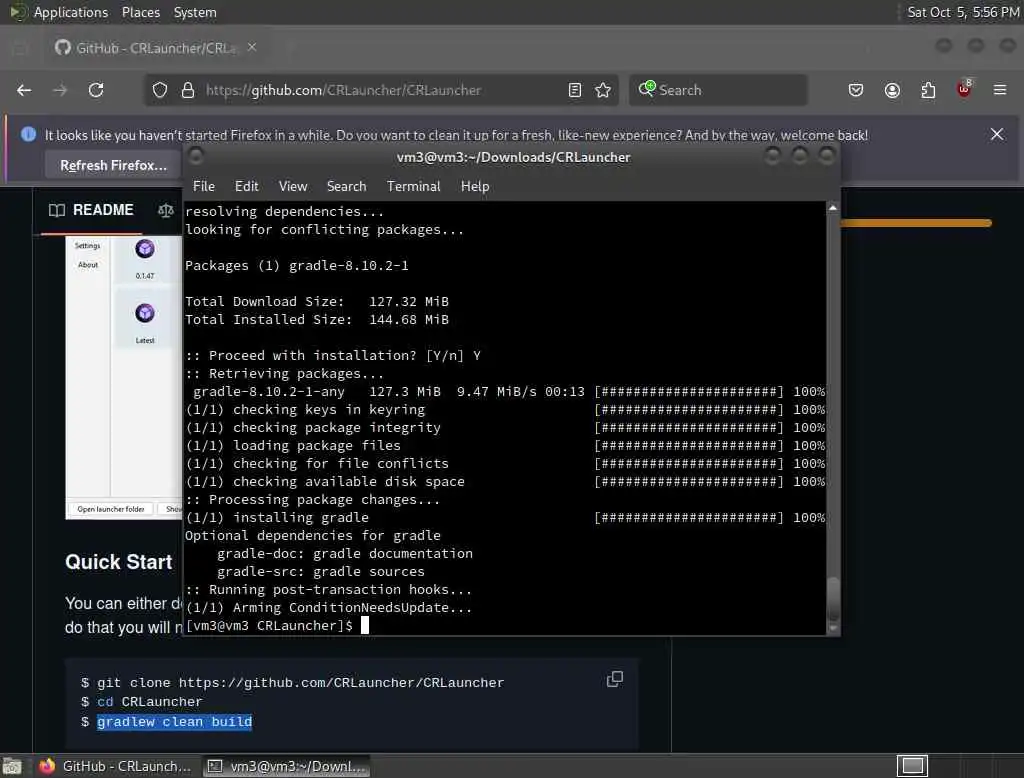Open the Terminal menu
Viewport: 1024px width, 778px height.
[x=413, y=186]
